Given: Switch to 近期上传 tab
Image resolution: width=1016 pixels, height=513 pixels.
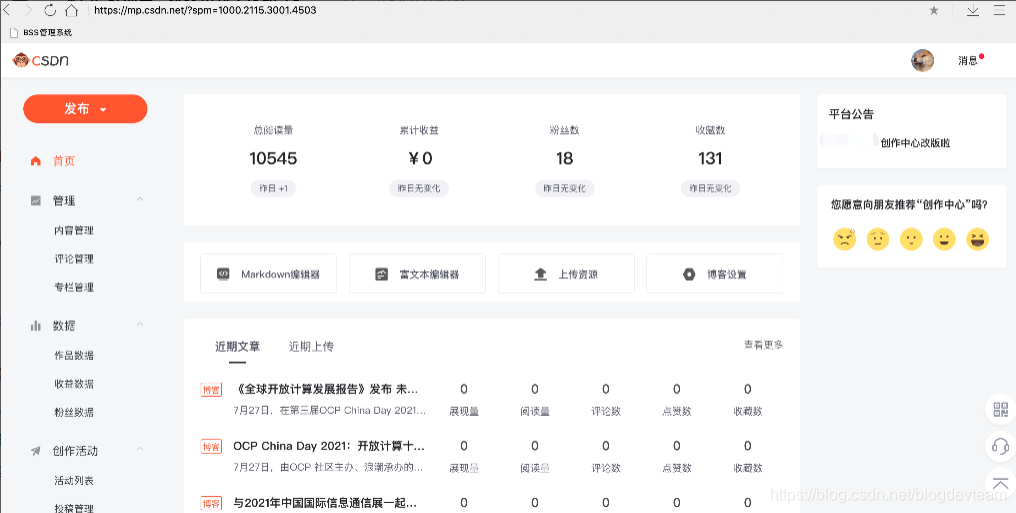Looking at the screenshot, I should [x=311, y=347].
